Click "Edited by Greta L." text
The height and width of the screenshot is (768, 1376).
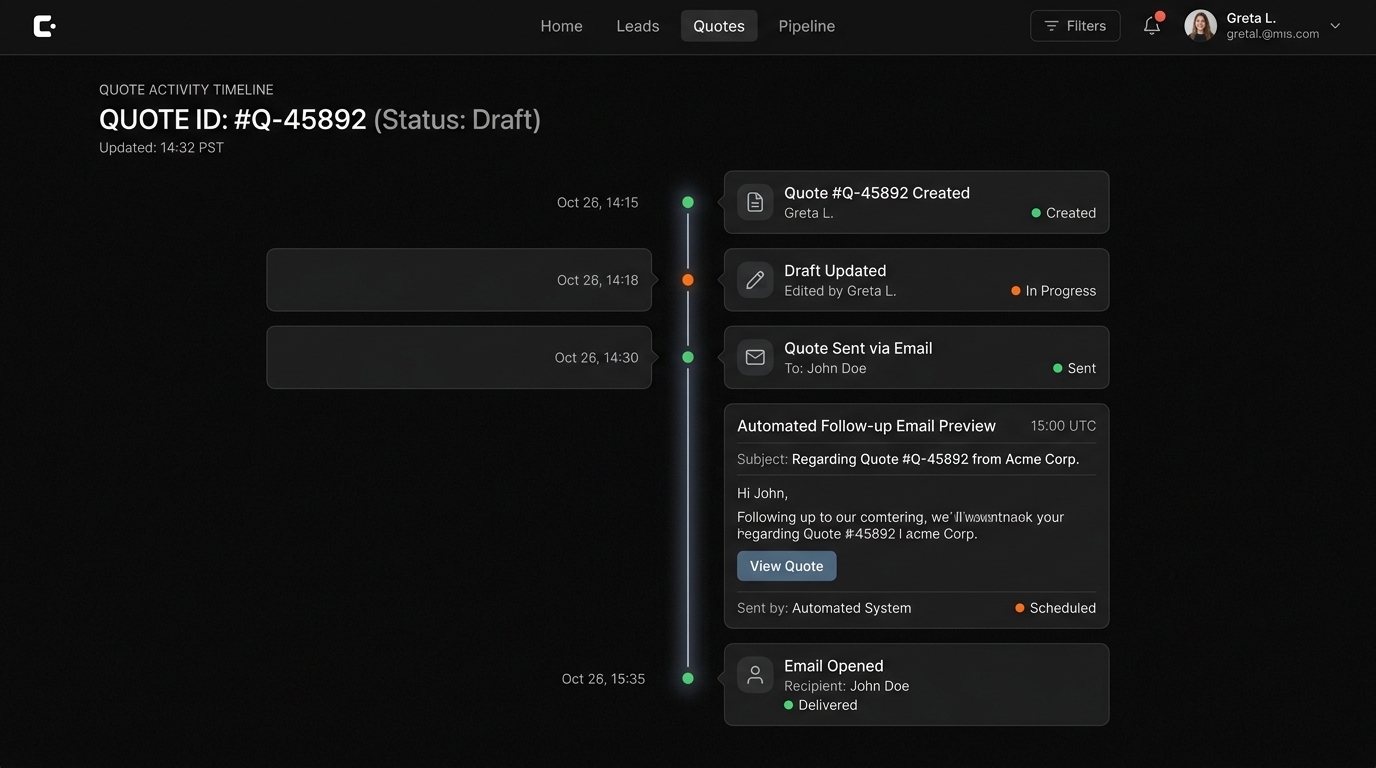pos(840,291)
